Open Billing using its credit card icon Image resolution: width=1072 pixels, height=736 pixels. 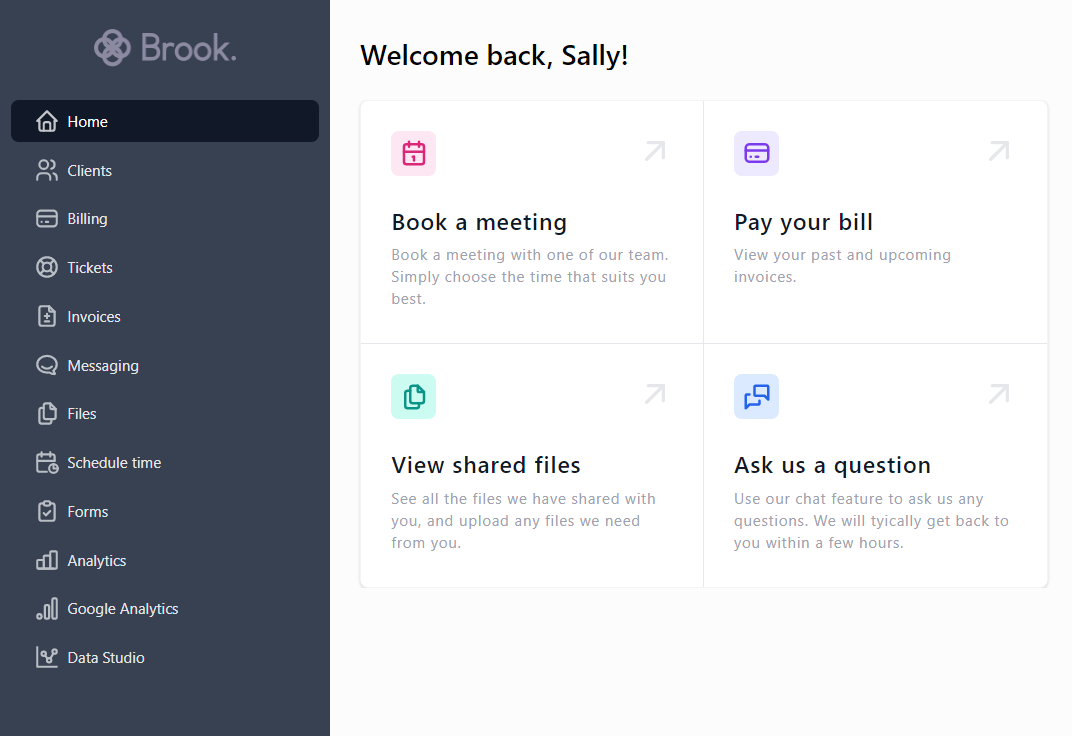[x=46, y=218]
